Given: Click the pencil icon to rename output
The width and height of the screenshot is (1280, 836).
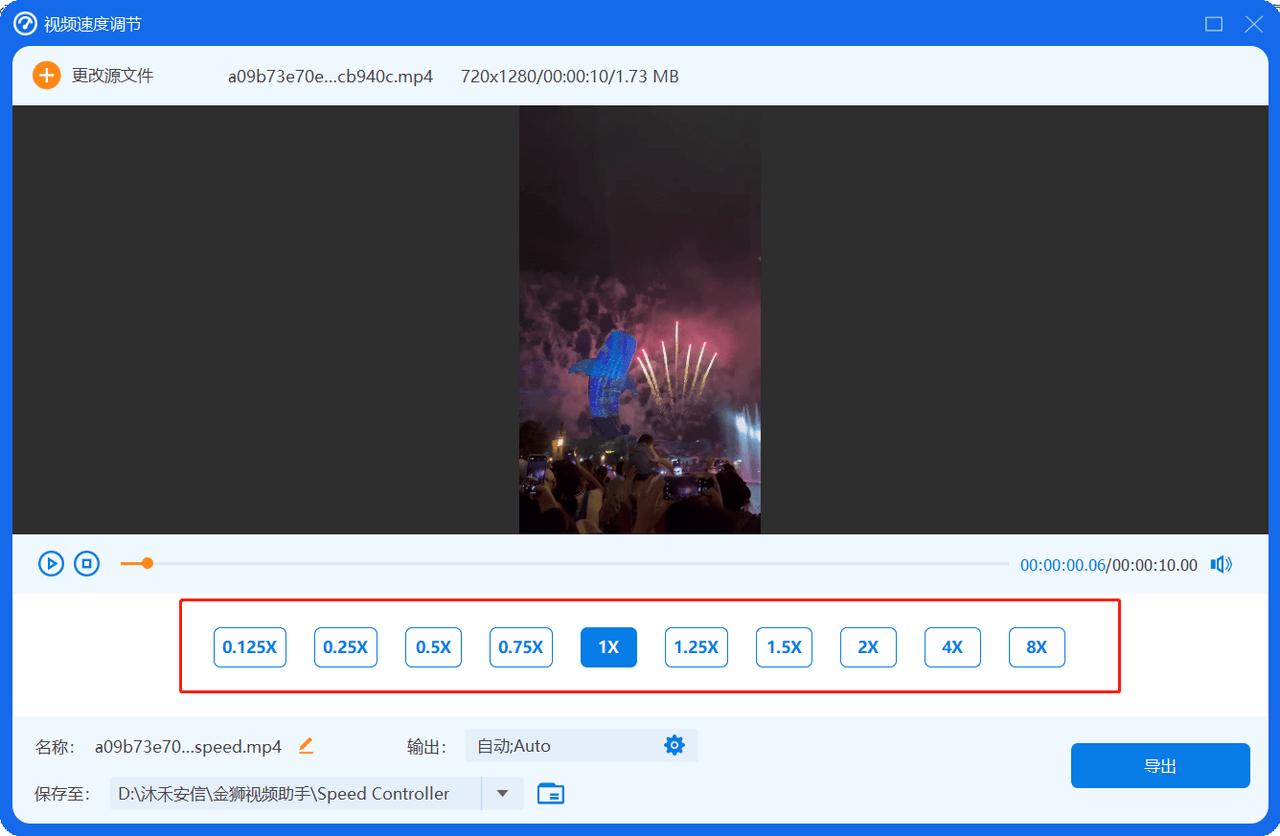Looking at the screenshot, I should click(306, 745).
